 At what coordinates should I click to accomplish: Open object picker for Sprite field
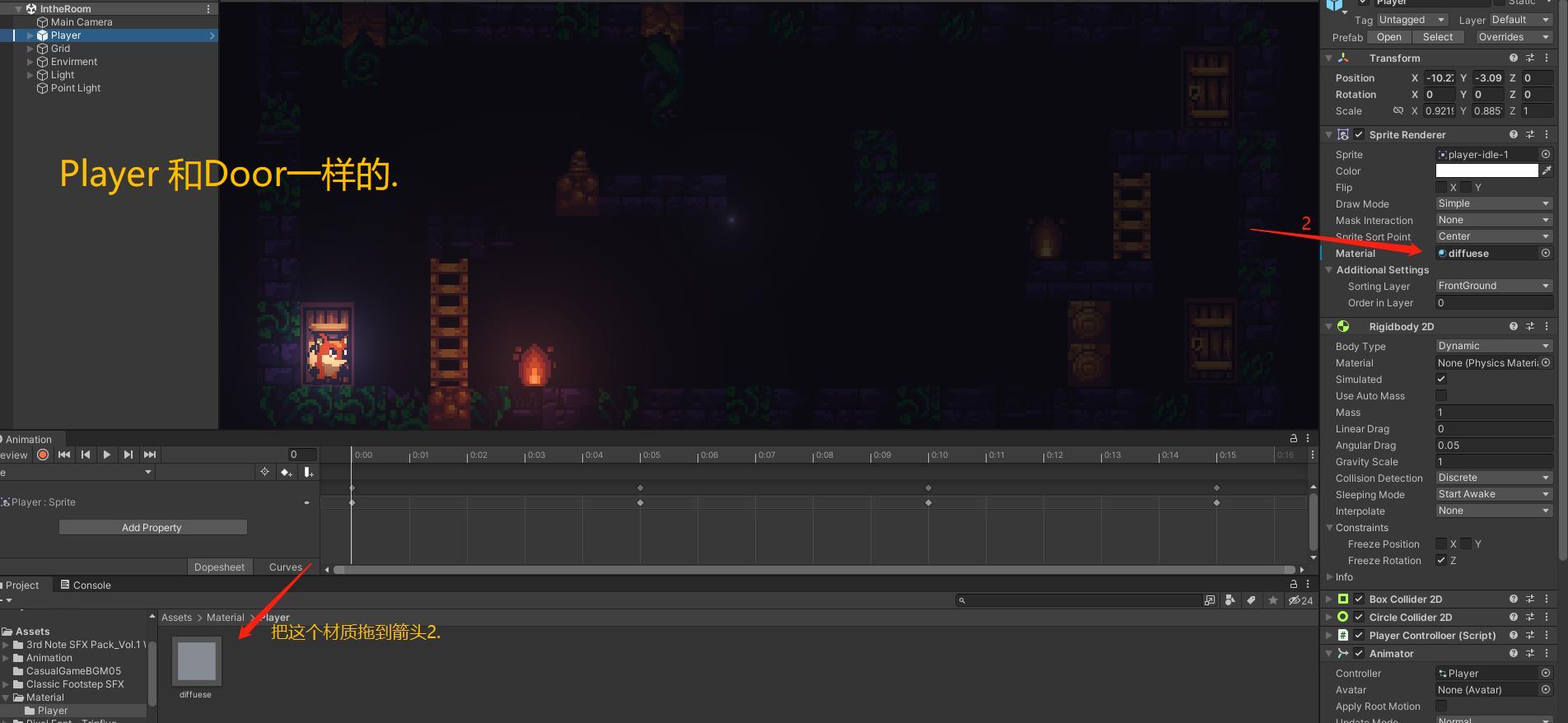click(1546, 154)
